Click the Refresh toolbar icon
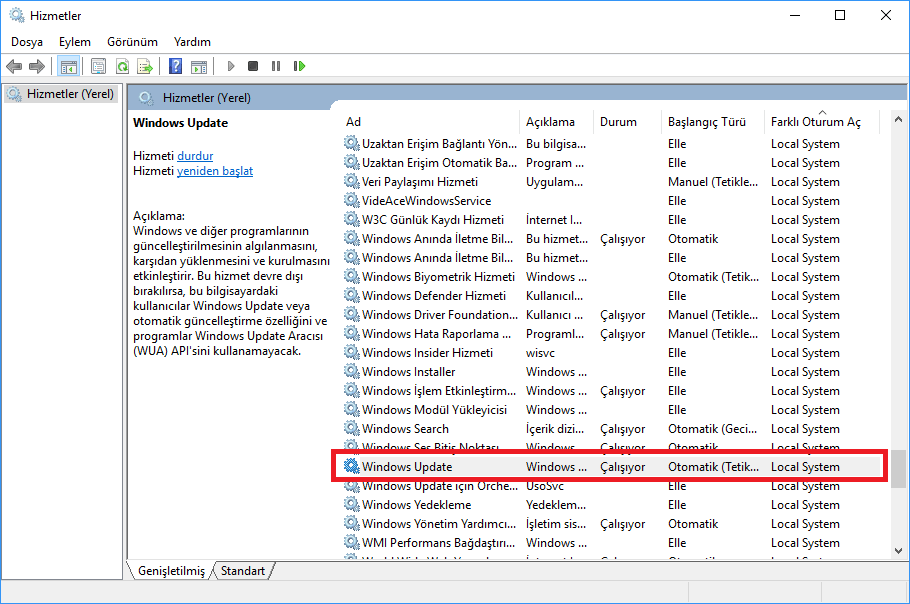 point(122,67)
